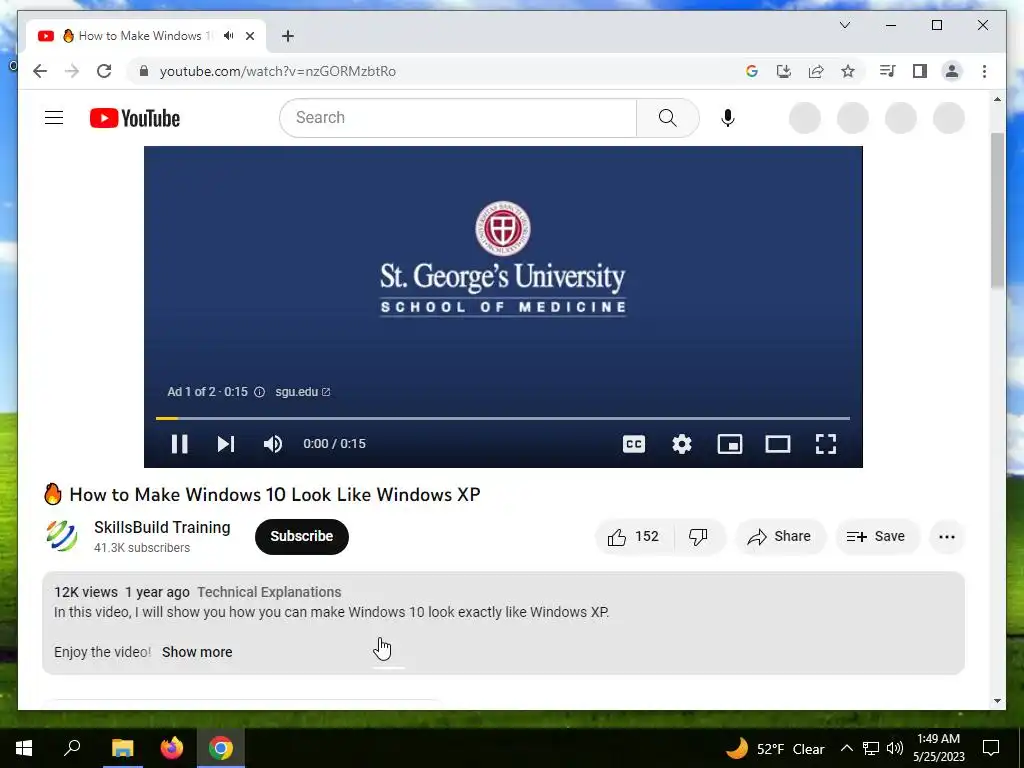
Task: Select the How to Make Windows tab
Action: click(x=146, y=36)
